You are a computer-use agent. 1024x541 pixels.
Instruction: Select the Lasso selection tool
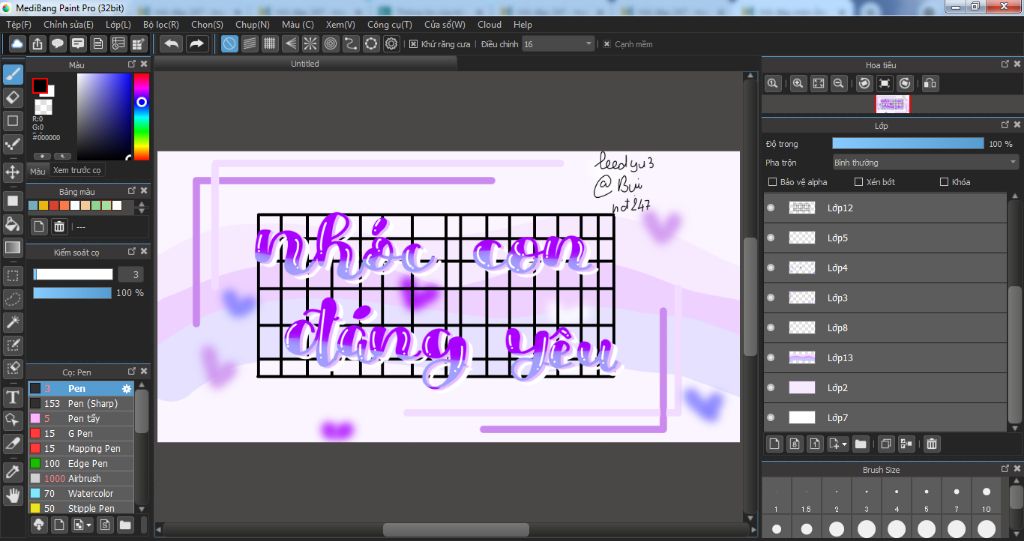(12, 299)
